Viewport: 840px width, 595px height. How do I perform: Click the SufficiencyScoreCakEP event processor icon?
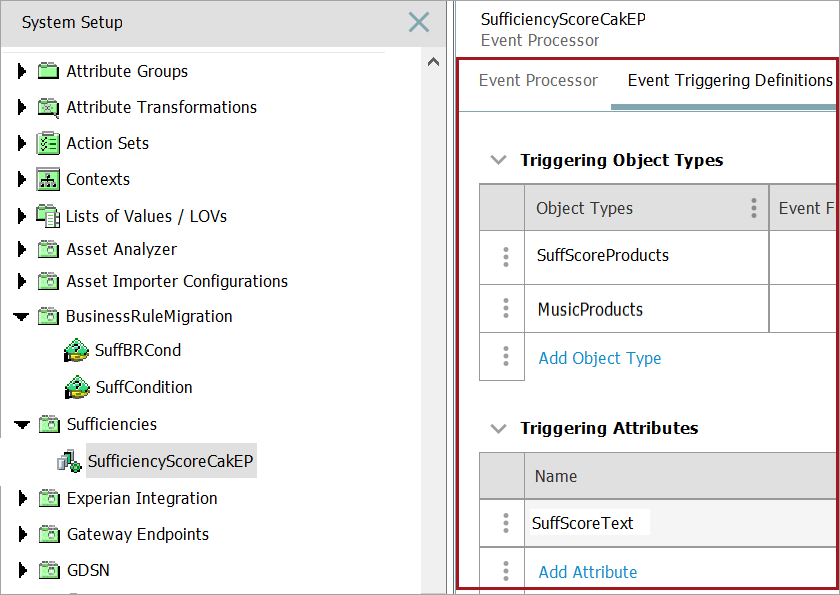point(69,461)
